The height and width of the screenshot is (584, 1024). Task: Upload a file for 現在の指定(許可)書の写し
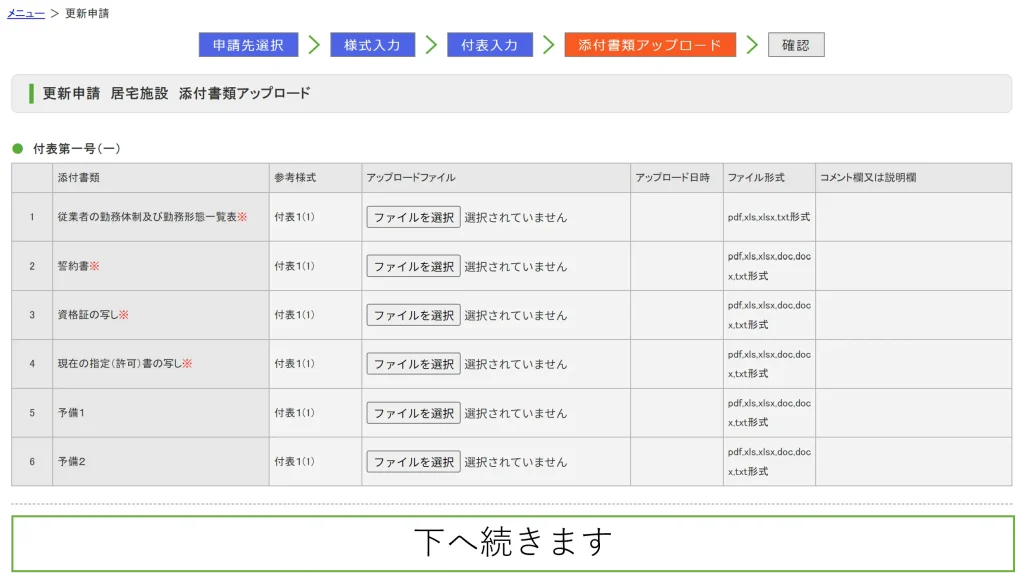tap(412, 363)
